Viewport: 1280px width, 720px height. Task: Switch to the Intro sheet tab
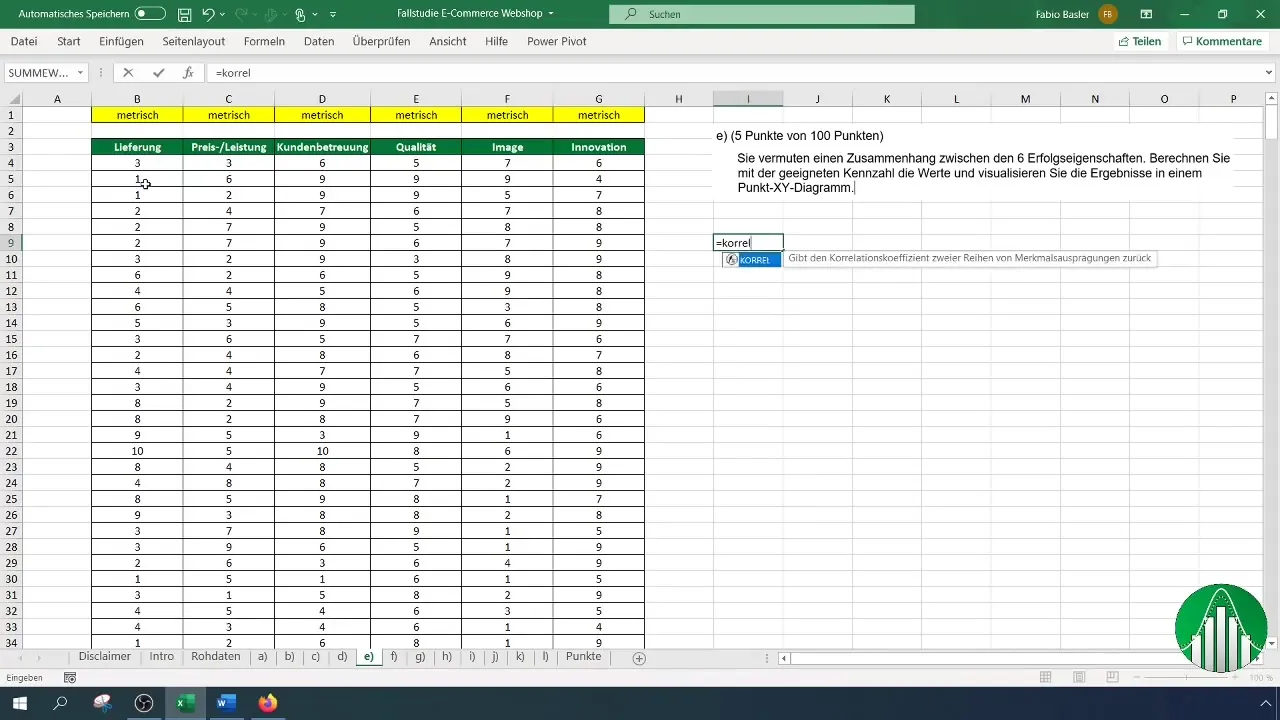pyautogui.click(x=162, y=657)
